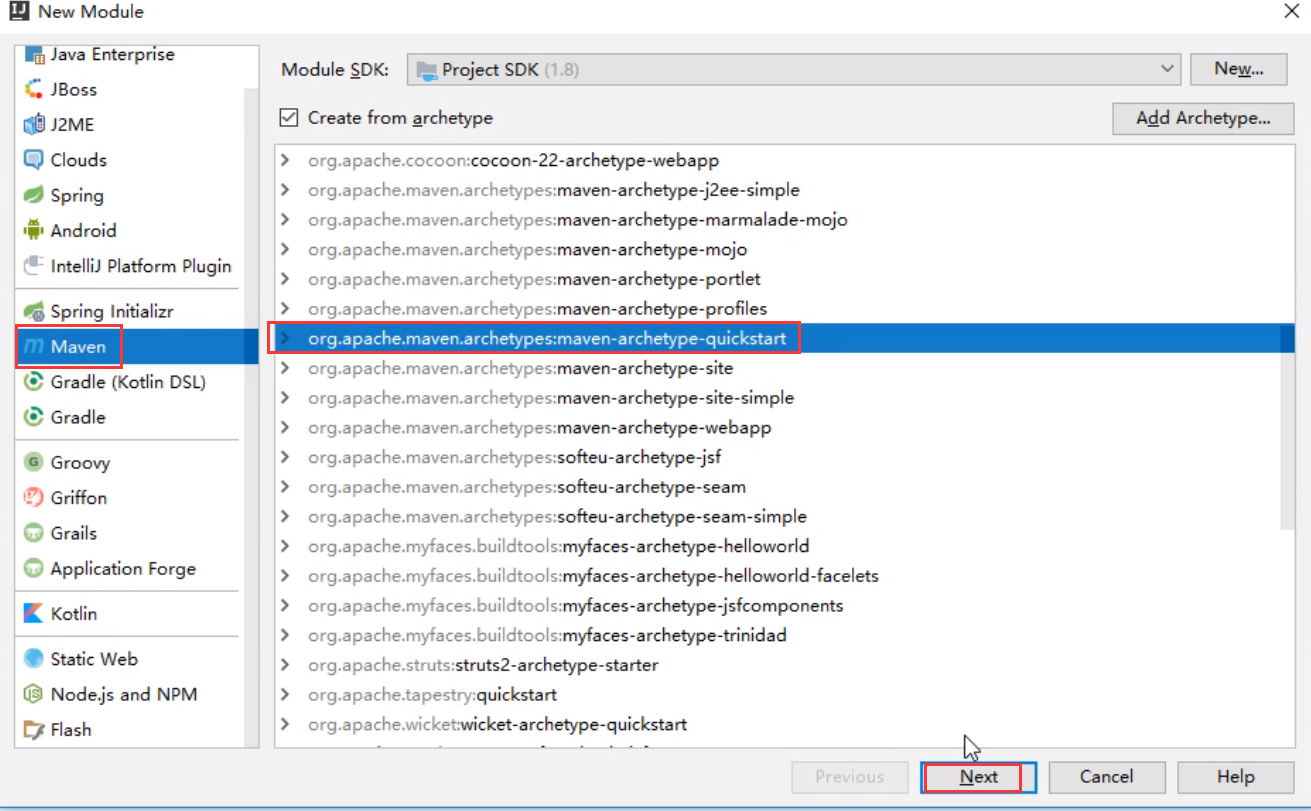This screenshot has height=811, width=1311.
Task: Click the New... SDK button
Action: pos(1239,69)
